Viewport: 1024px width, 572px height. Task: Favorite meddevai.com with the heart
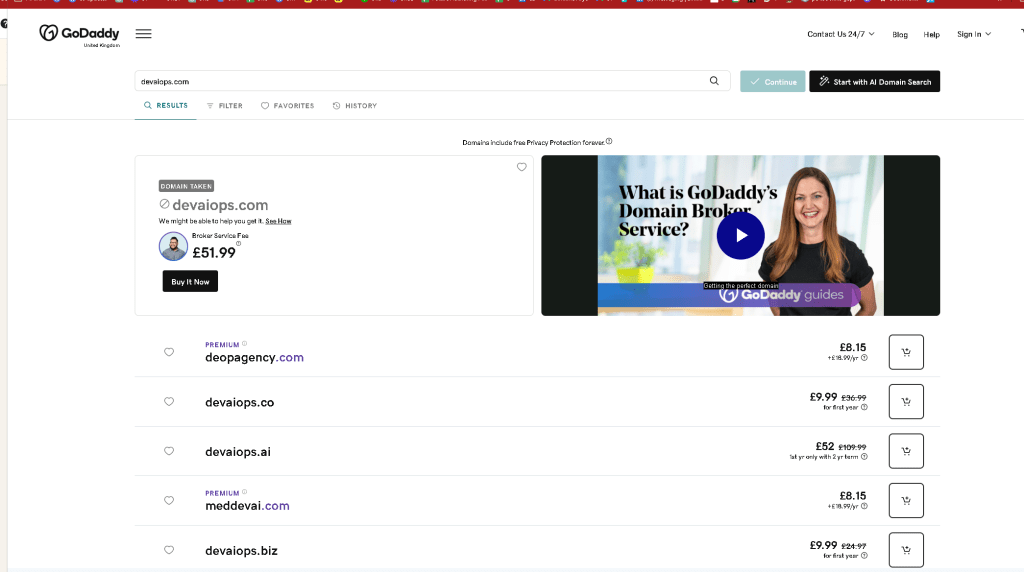pyautogui.click(x=169, y=501)
